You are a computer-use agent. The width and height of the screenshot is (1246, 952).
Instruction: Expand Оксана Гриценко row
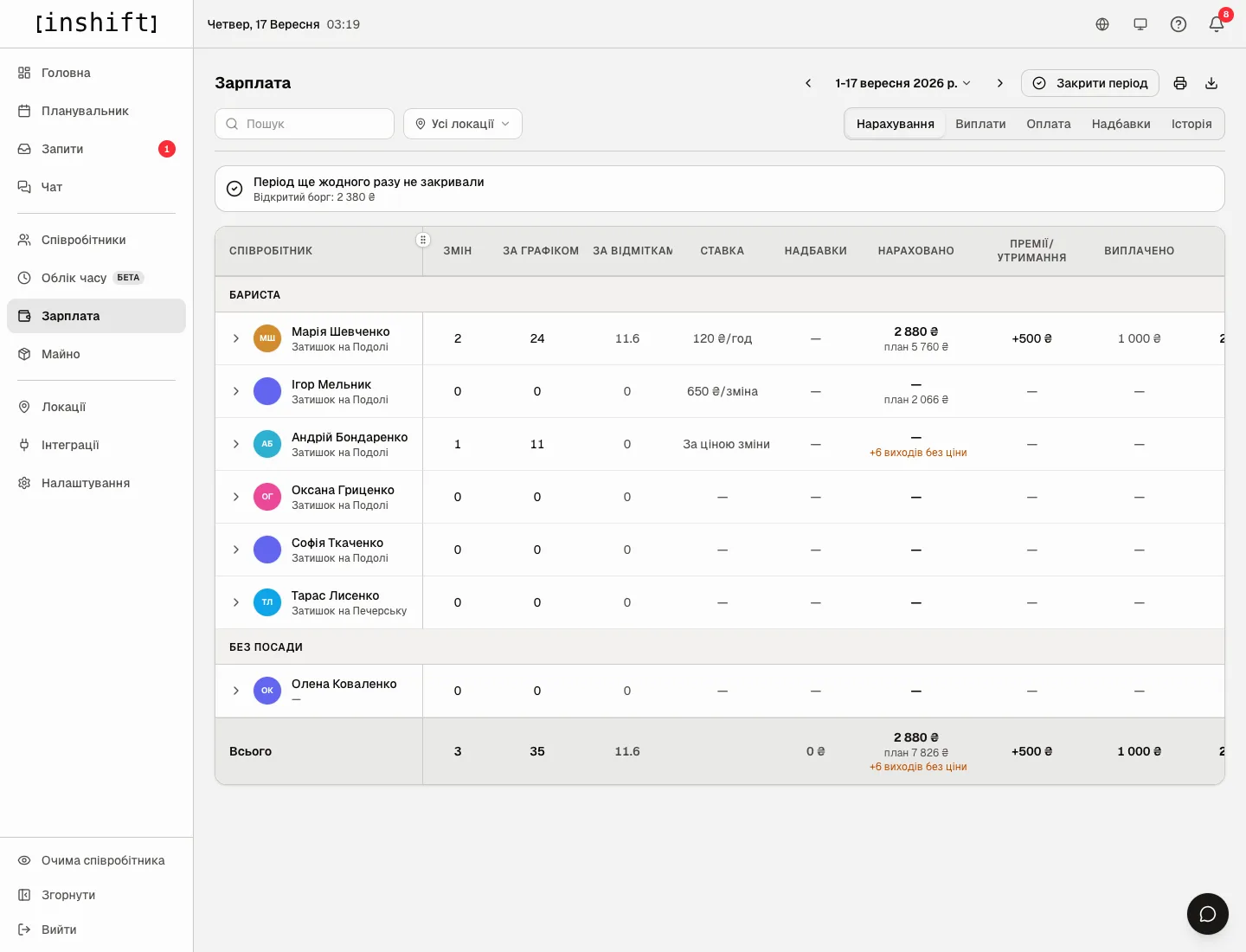(236, 497)
